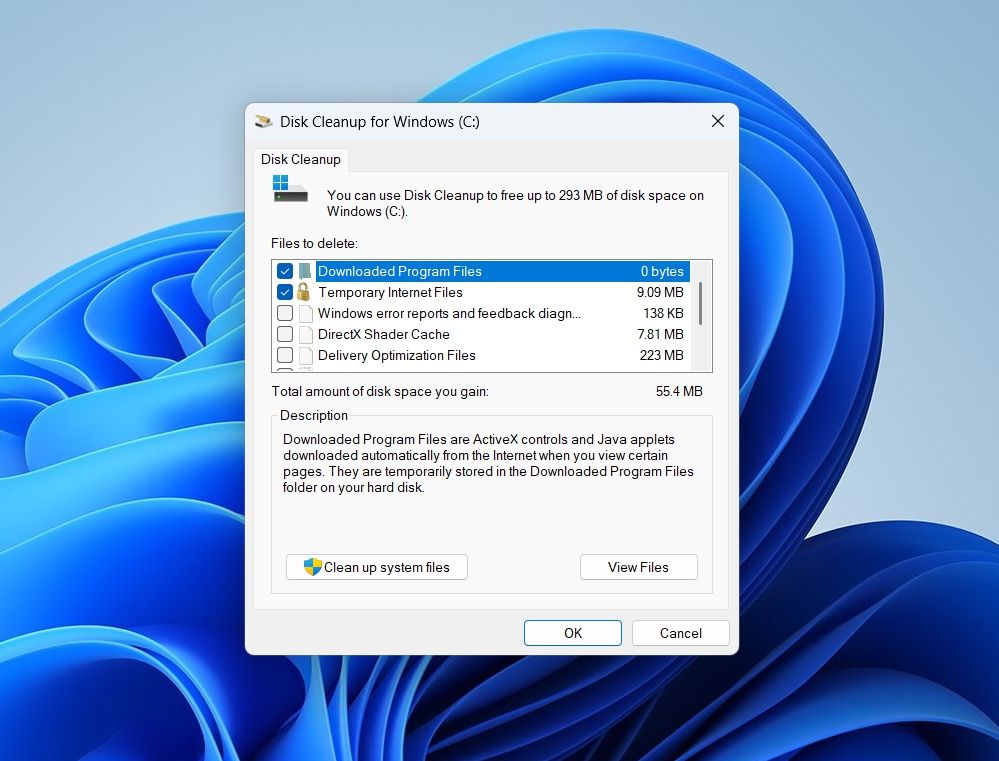Click Clean up system files button
This screenshot has height=761, width=999.
click(377, 567)
